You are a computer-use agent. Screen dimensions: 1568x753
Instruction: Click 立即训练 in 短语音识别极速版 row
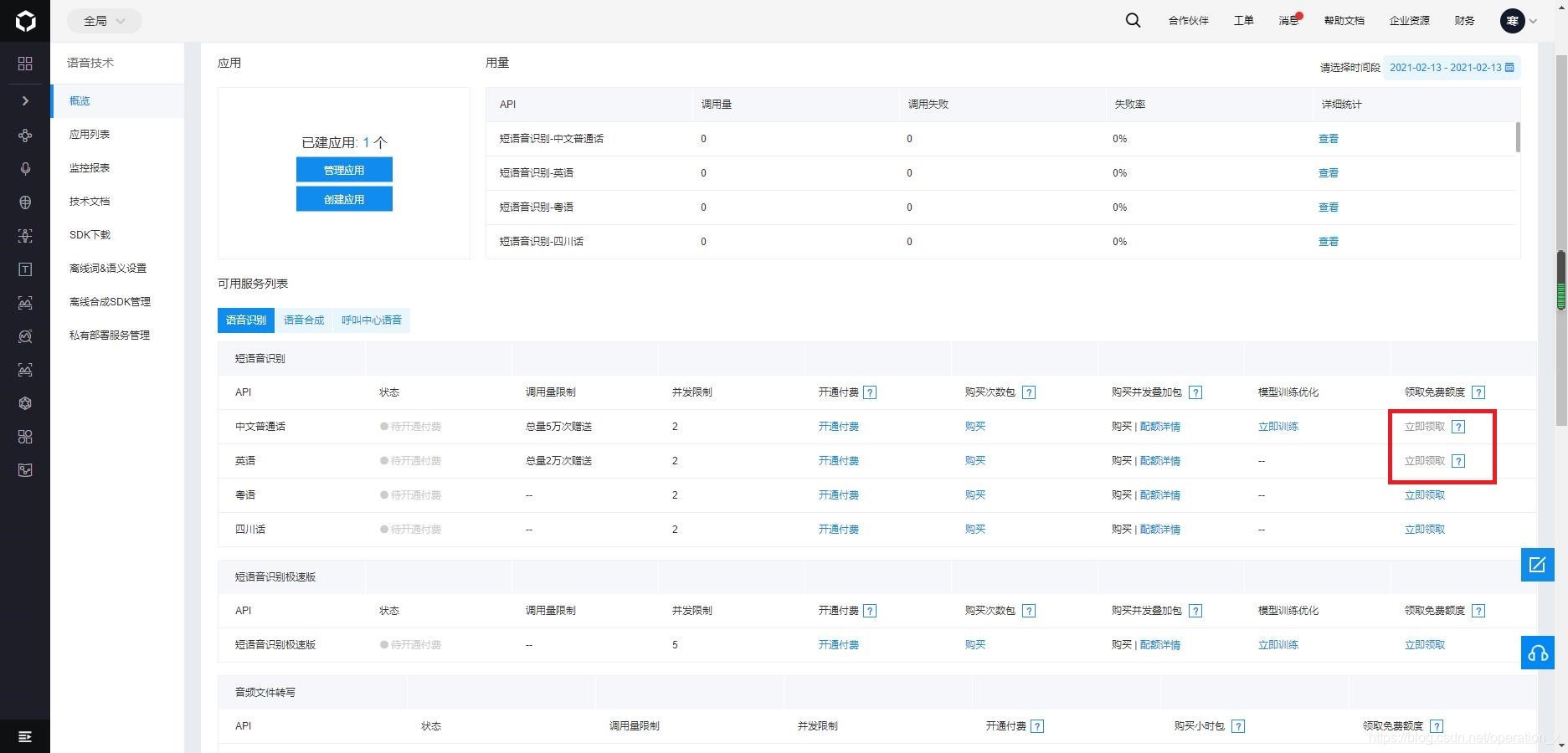point(1278,645)
